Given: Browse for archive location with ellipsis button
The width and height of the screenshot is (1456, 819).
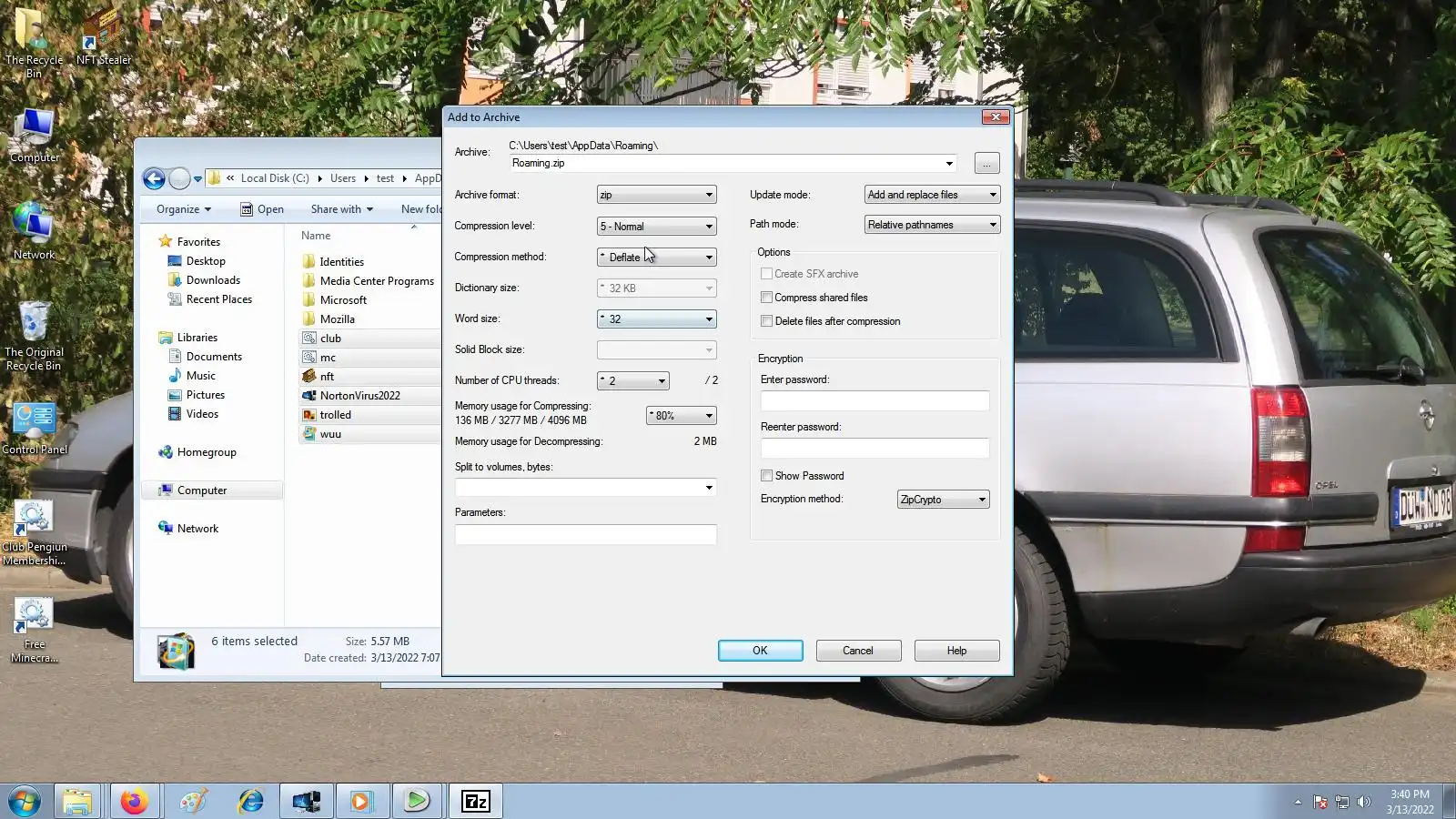Looking at the screenshot, I should coord(986,163).
